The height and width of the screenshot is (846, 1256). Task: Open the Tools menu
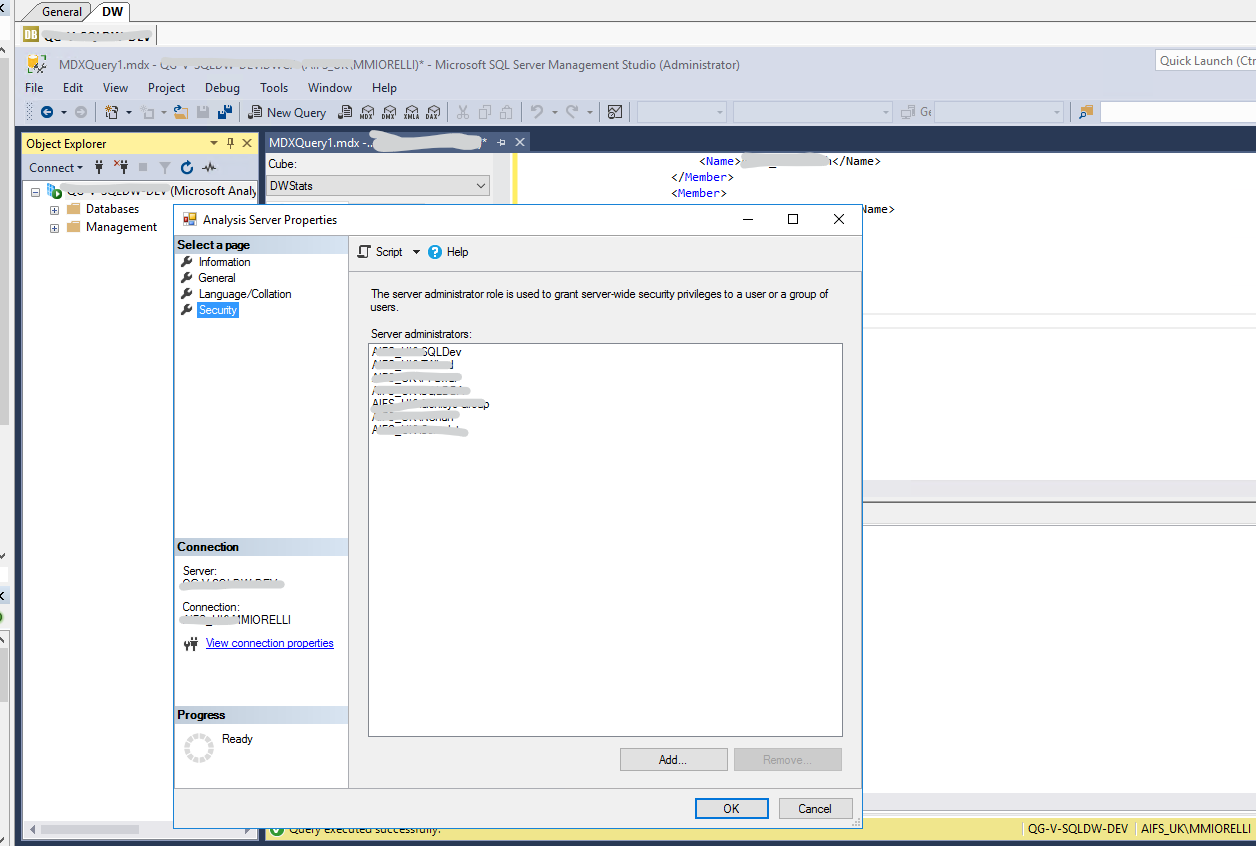(x=274, y=88)
